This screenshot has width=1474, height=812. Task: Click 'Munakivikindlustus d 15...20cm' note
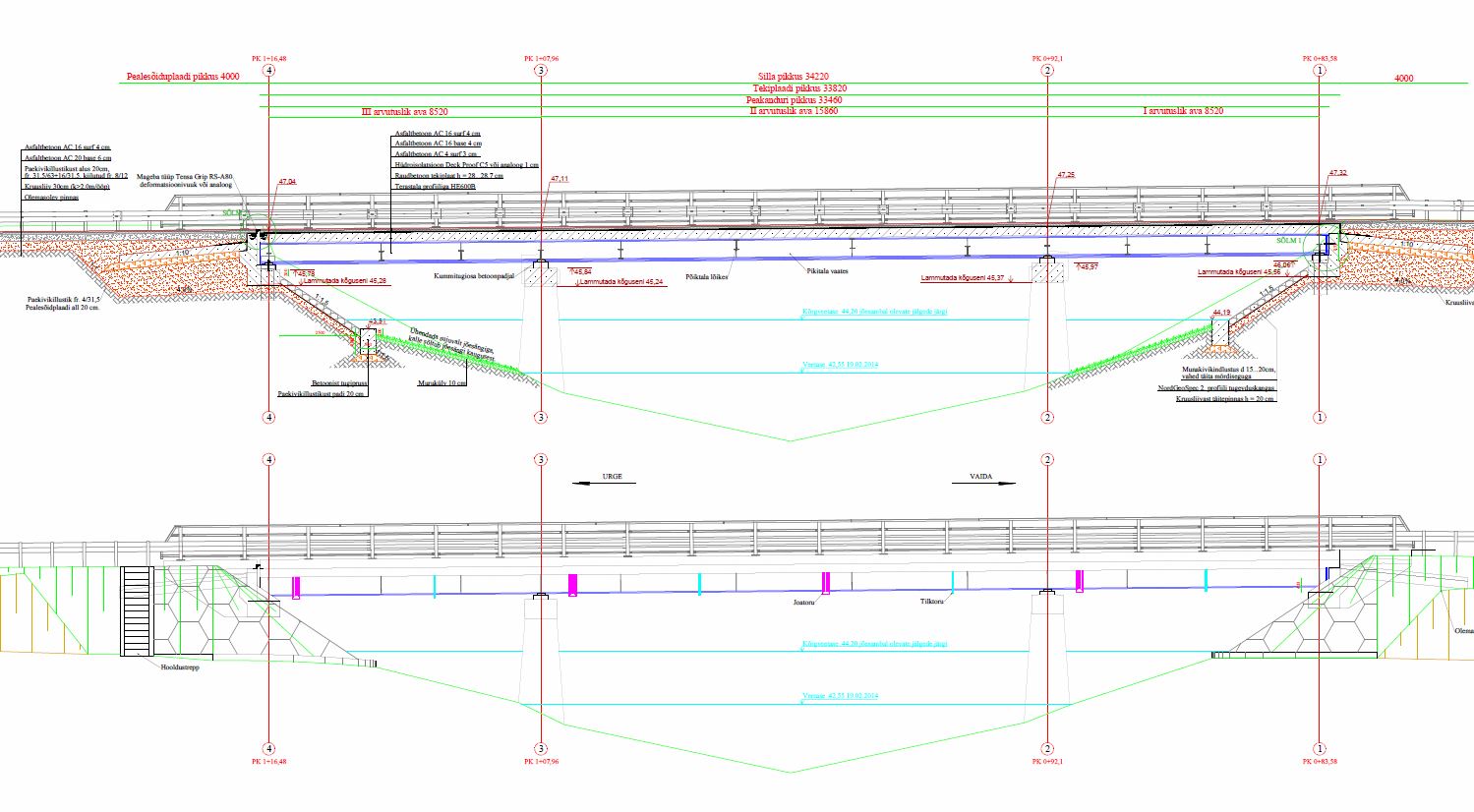point(1230,371)
